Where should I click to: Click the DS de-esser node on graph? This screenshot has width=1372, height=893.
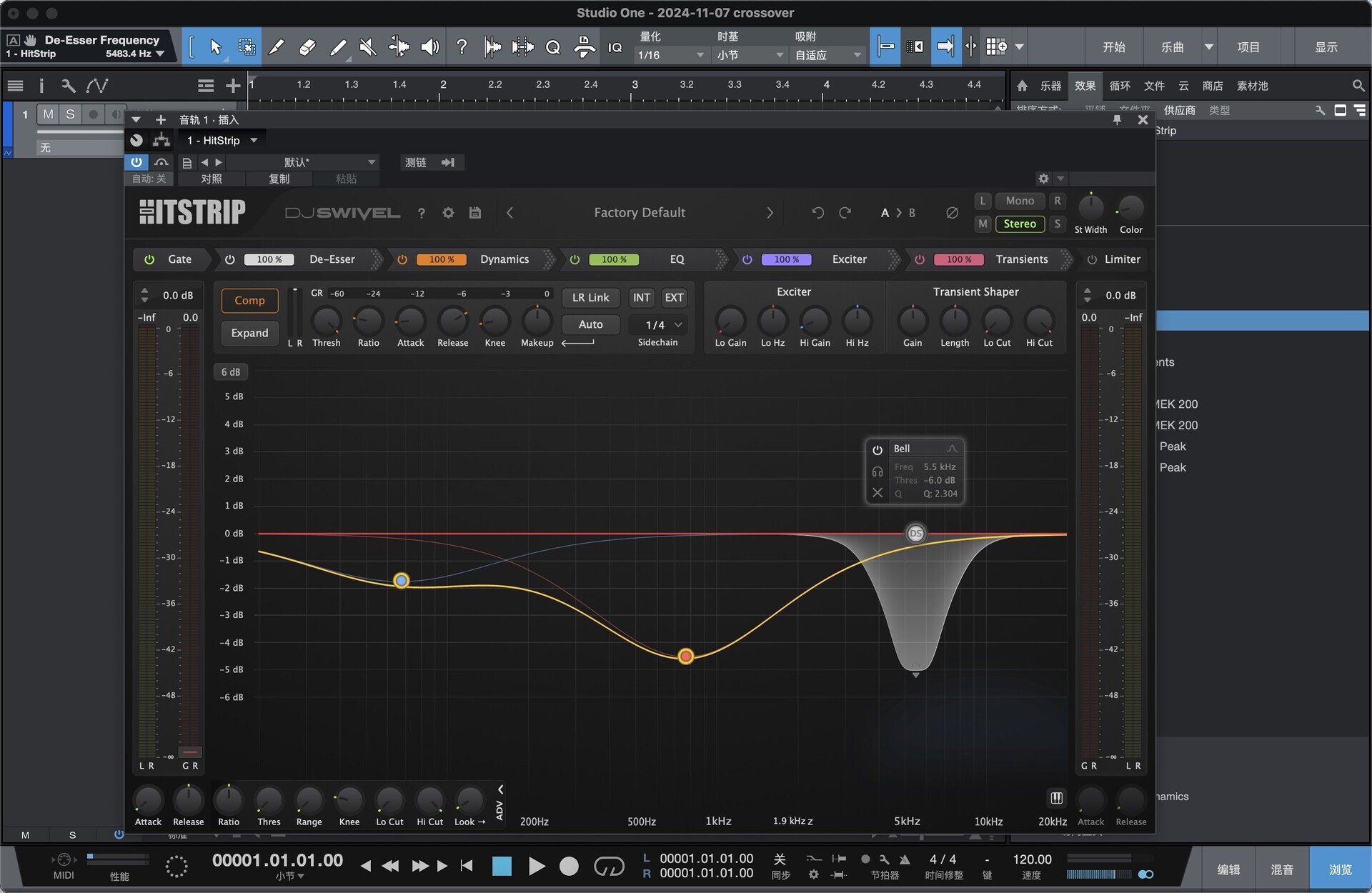coord(915,534)
